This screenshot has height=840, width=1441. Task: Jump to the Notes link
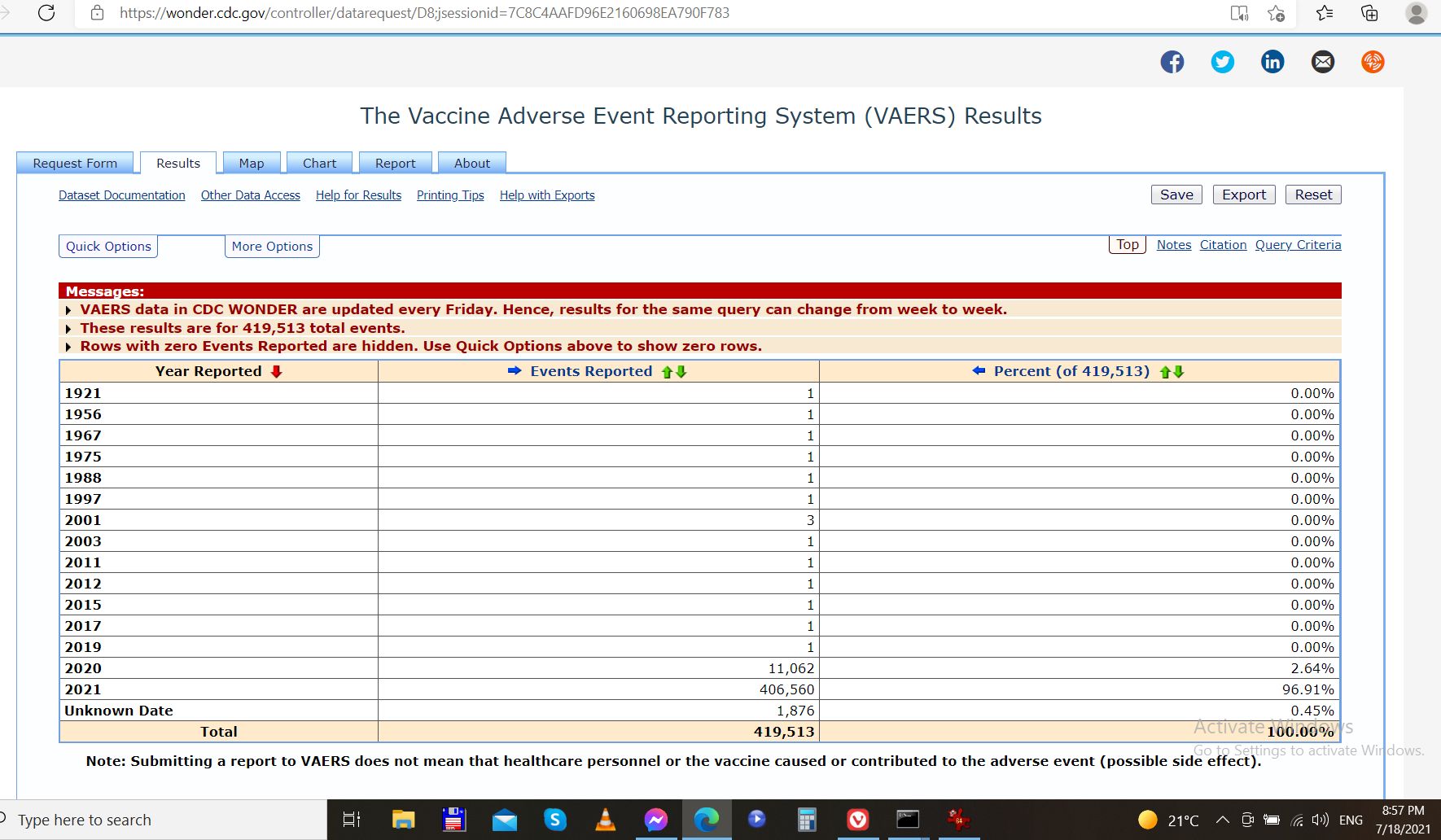click(1174, 245)
